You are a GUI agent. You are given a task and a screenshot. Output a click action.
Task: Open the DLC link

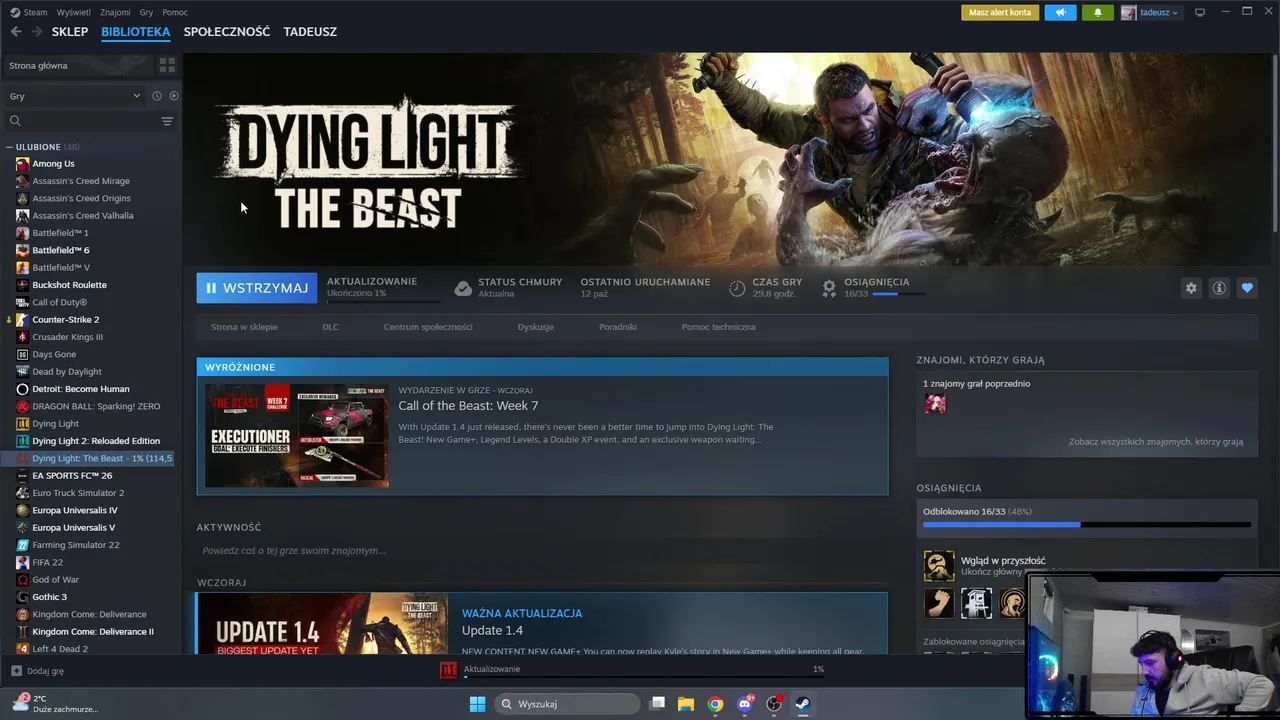coord(330,327)
